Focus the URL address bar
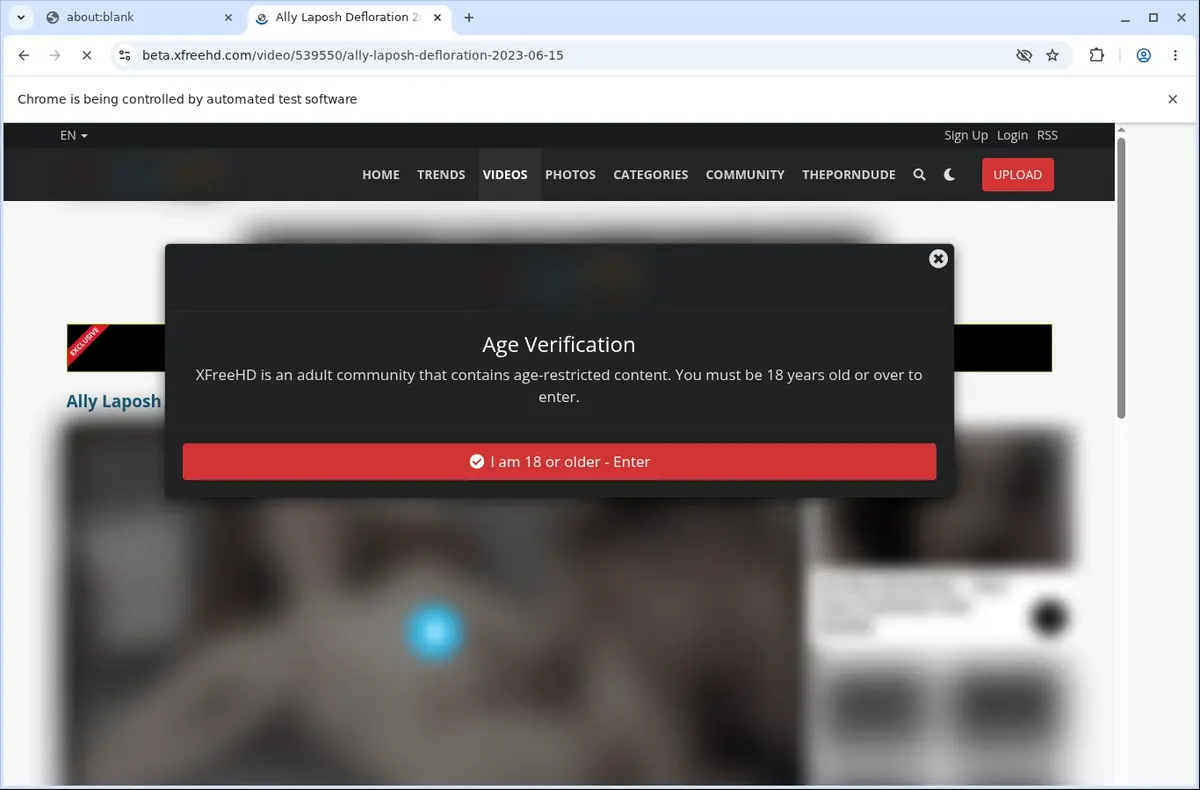The height and width of the screenshot is (790, 1200). pos(570,55)
